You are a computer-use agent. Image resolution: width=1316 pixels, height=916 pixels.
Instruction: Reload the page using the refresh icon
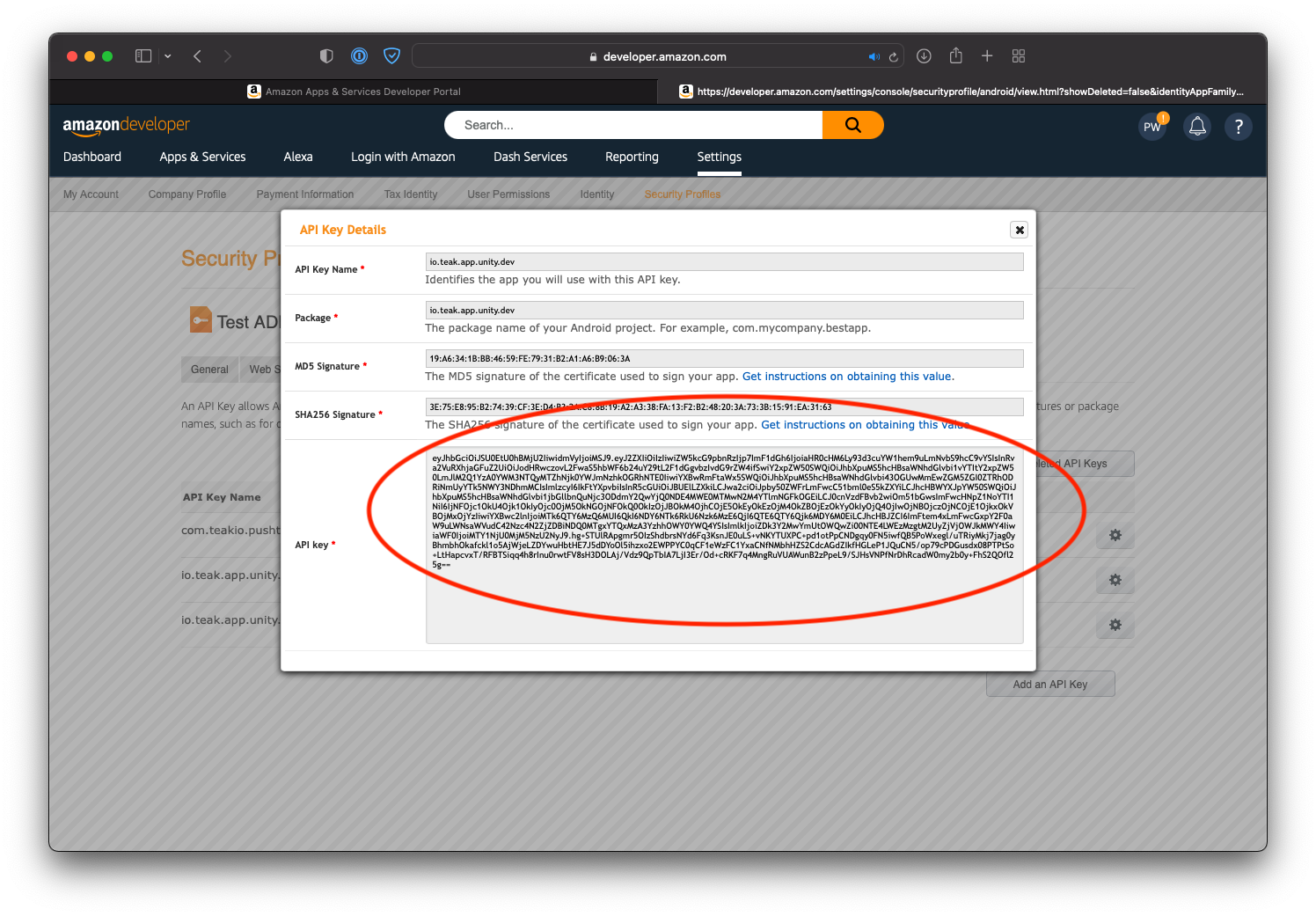[x=894, y=57]
